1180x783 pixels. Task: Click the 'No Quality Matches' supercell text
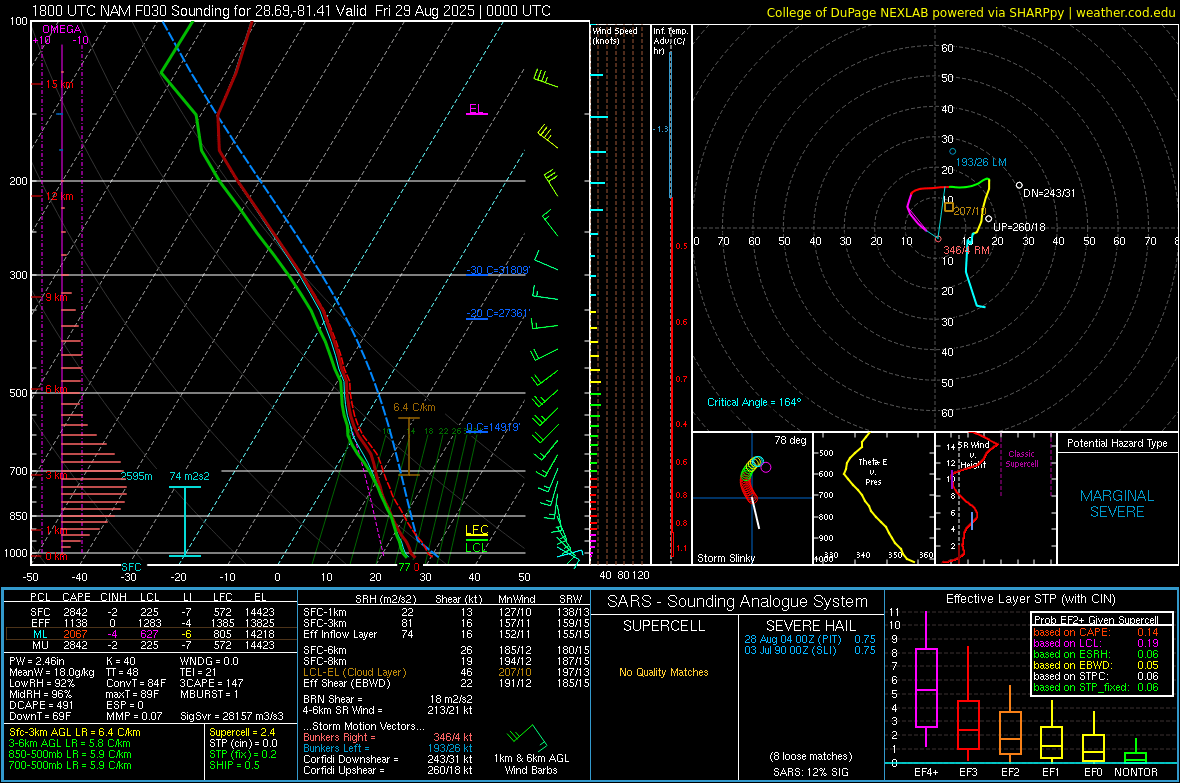tap(664, 672)
